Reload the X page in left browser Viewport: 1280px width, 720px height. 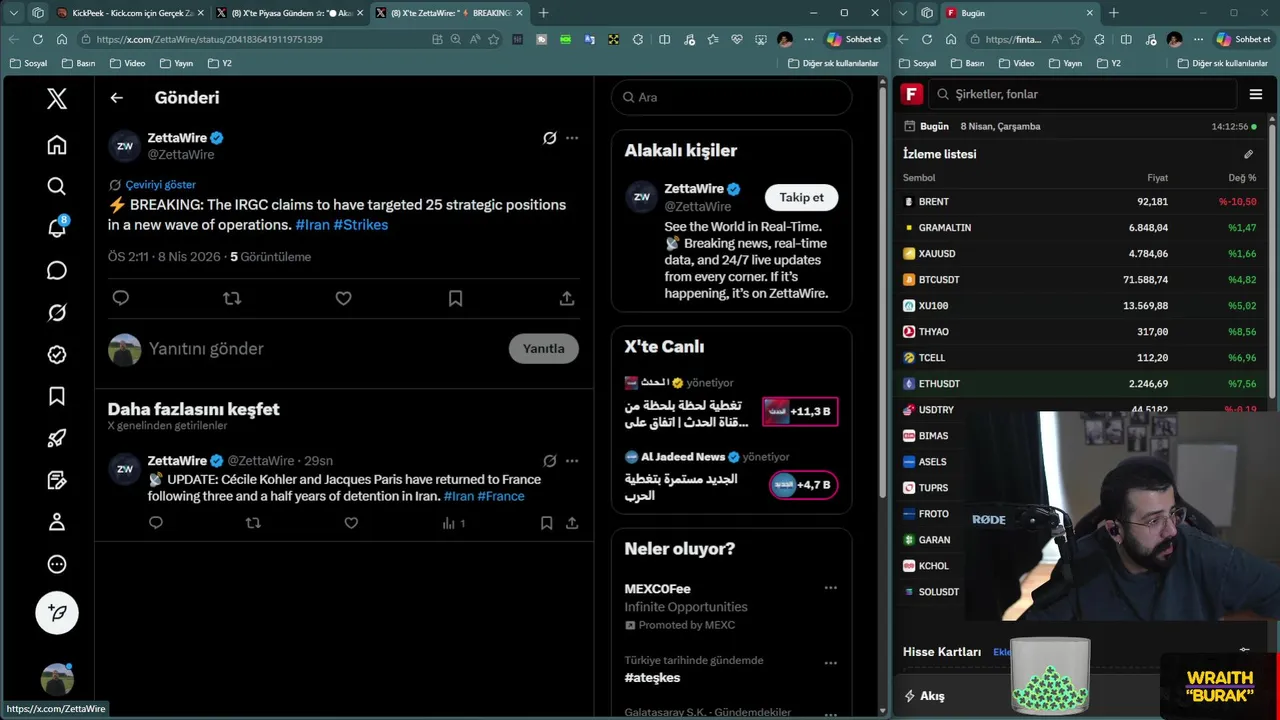38,39
